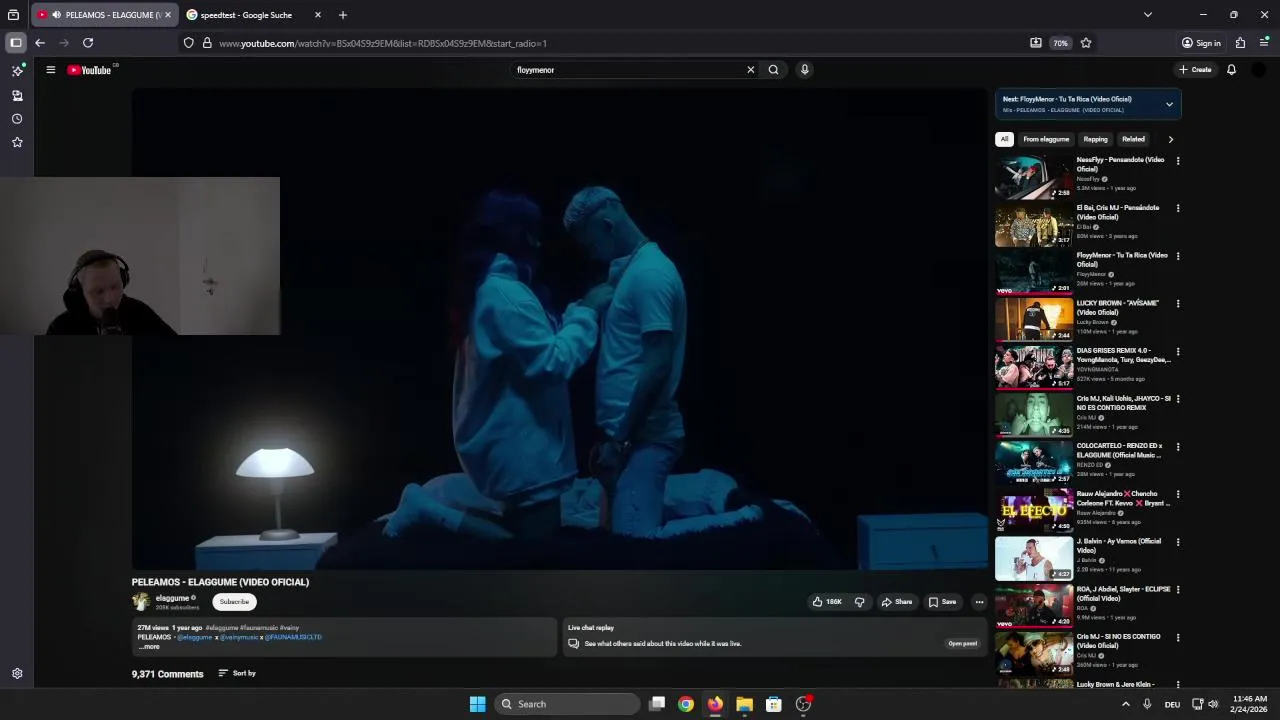Expand the description with ...more
Image resolution: width=1280 pixels, height=720 pixels.
(149, 647)
